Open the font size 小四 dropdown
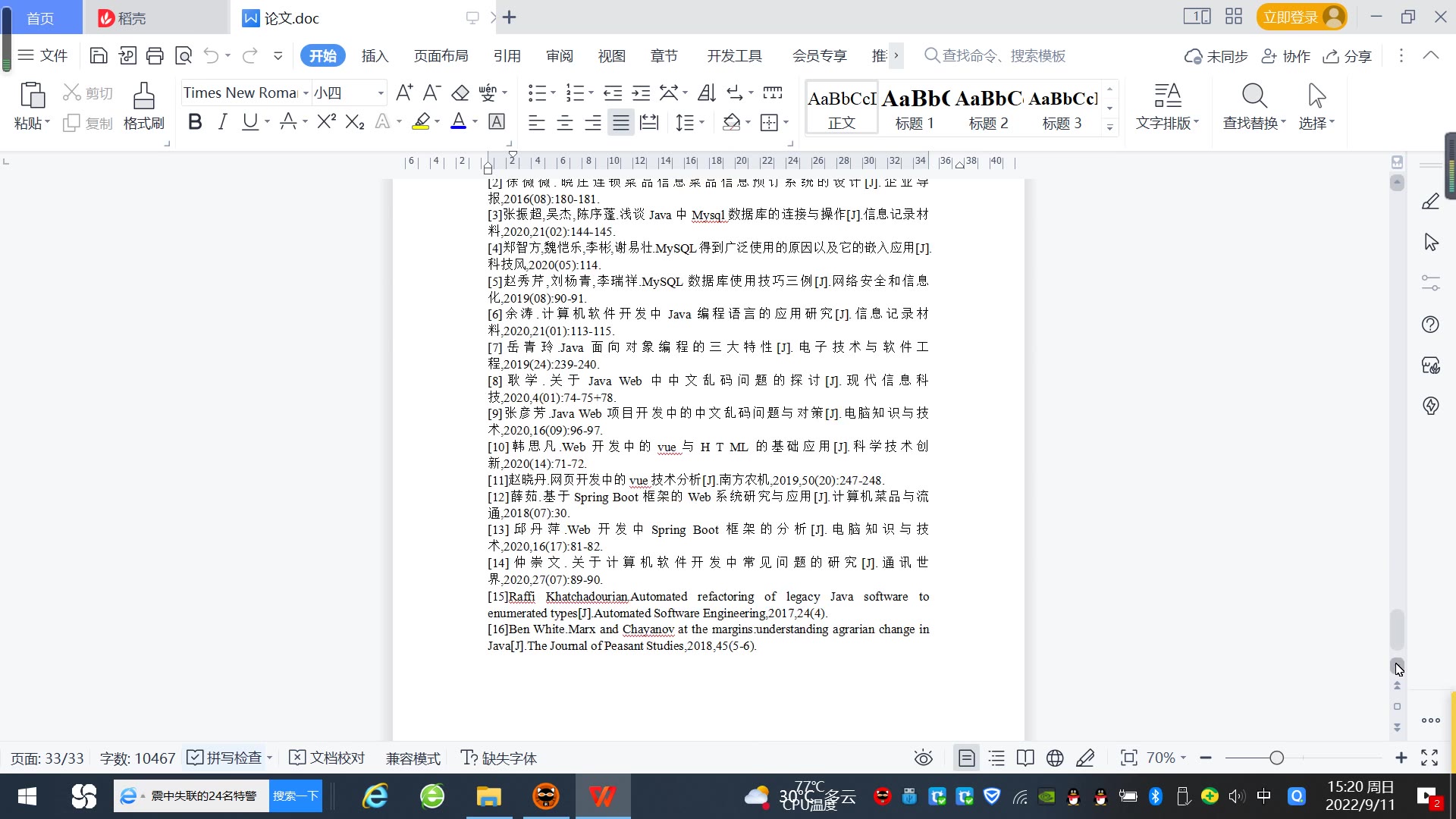This screenshot has height=819, width=1456. click(381, 93)
